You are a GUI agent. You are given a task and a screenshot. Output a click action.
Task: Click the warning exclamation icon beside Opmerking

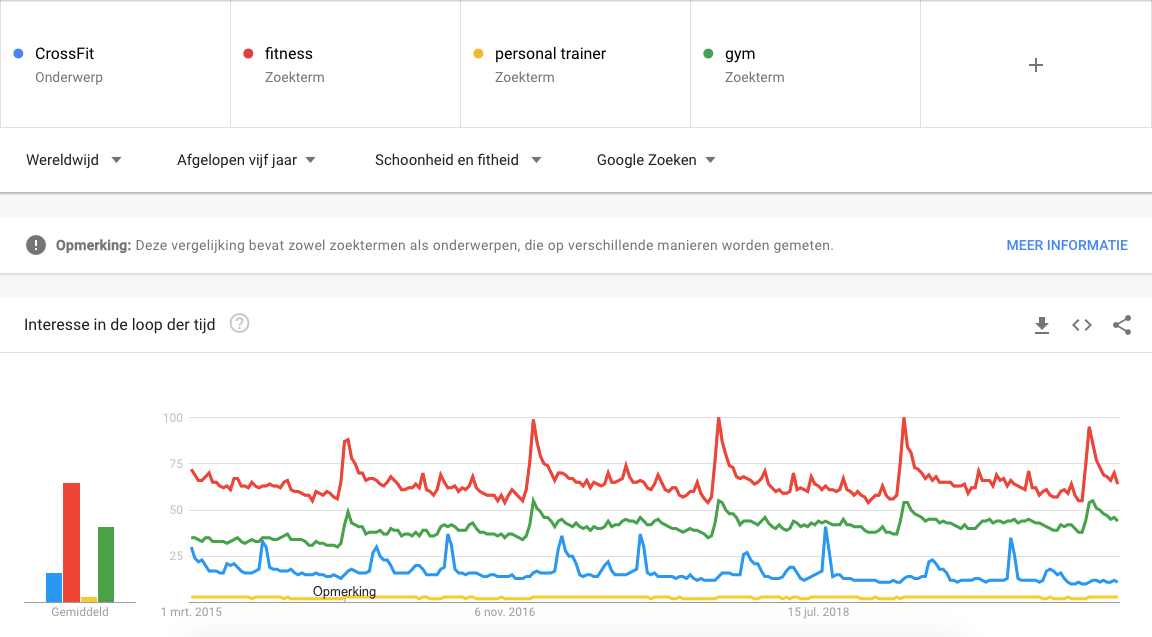36,245
